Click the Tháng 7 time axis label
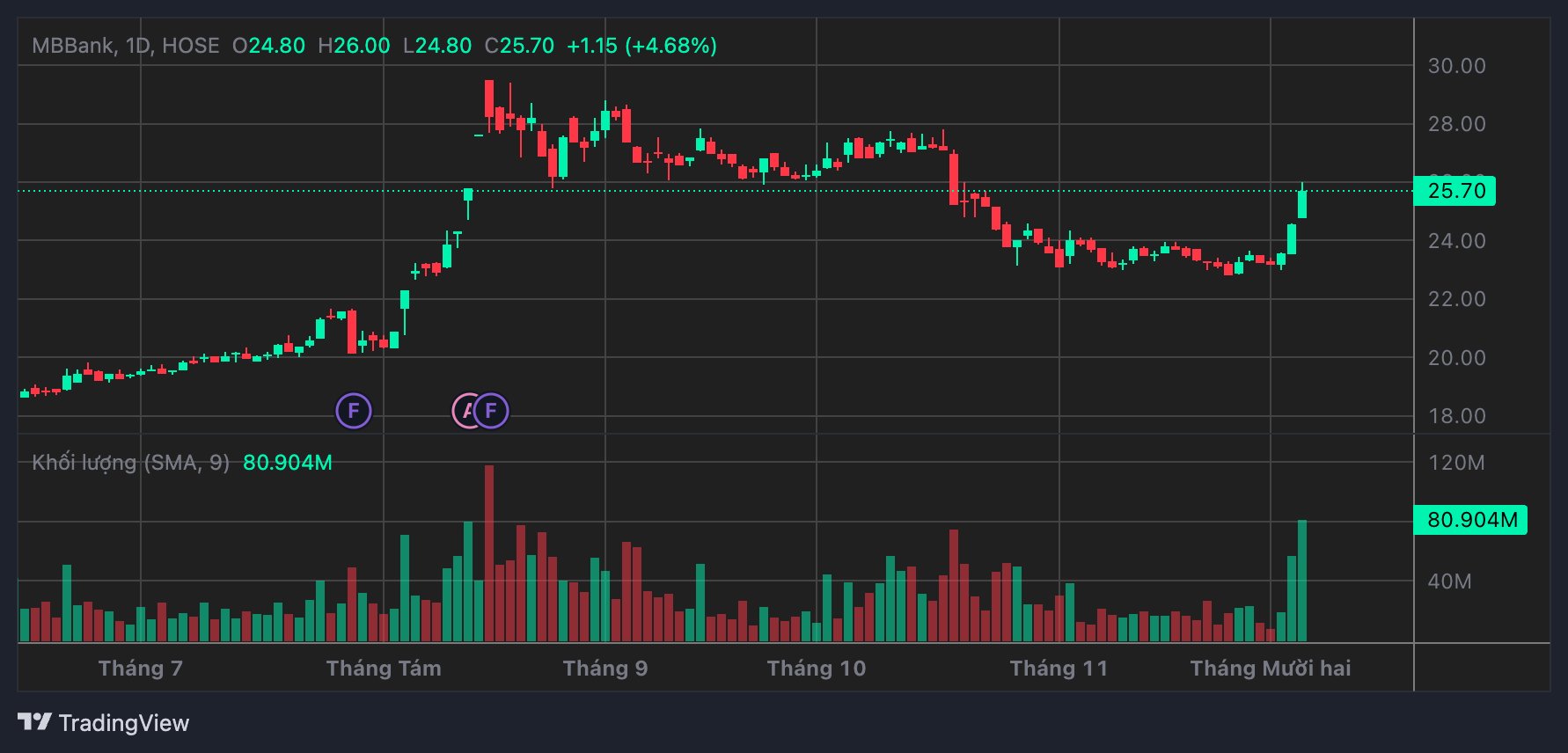The image size is (1568, 753). (x=141, y=669)
